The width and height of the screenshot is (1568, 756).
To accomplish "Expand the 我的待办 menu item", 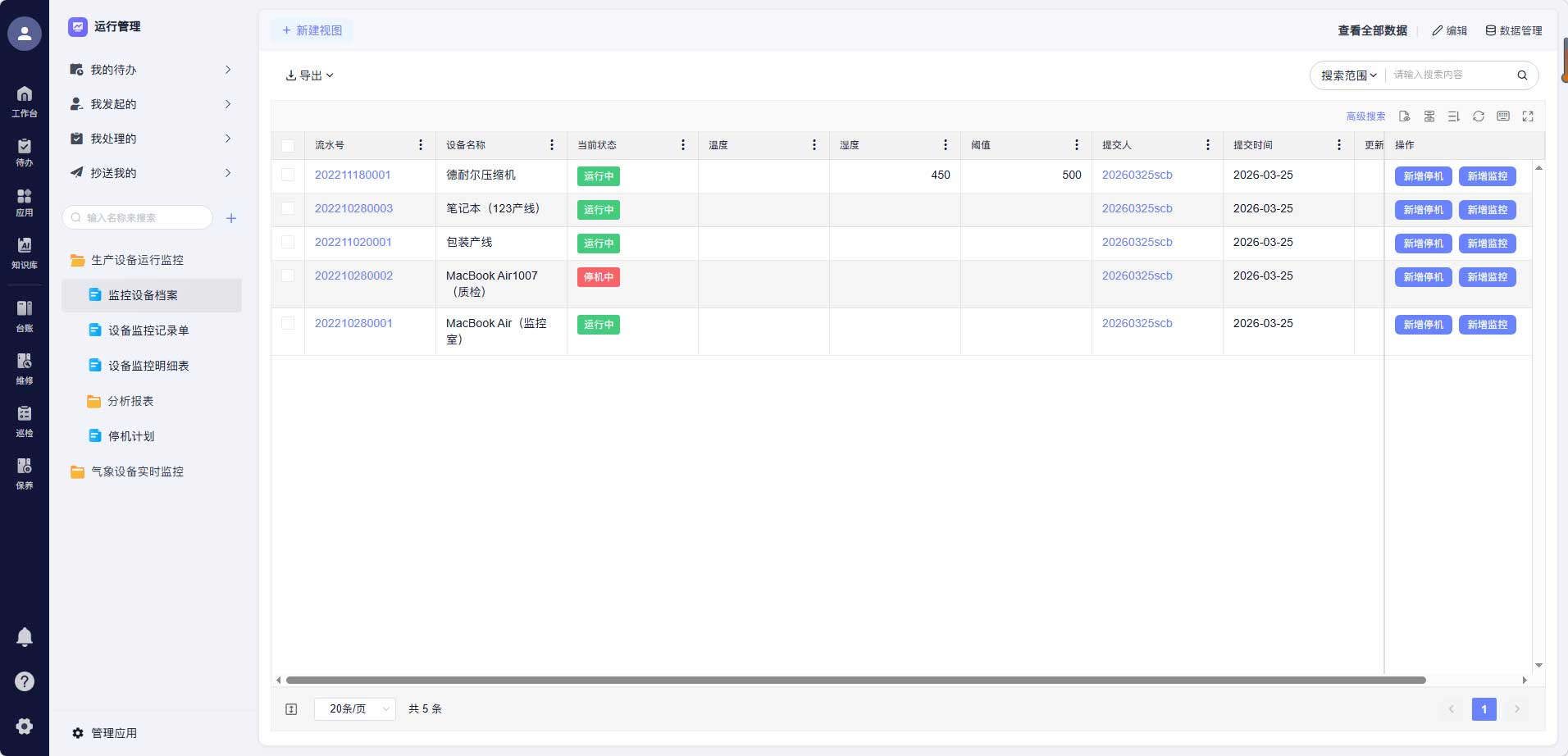I will click(x=151, y=70).
